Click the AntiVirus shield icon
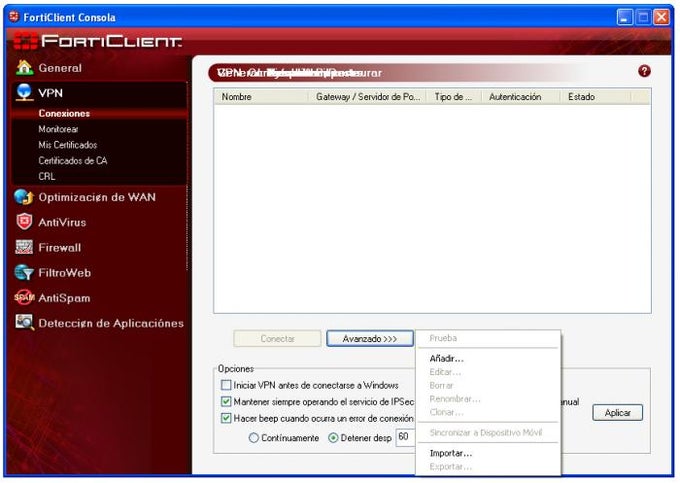Screen dimensions: 680x483 [x=24, y=222]
